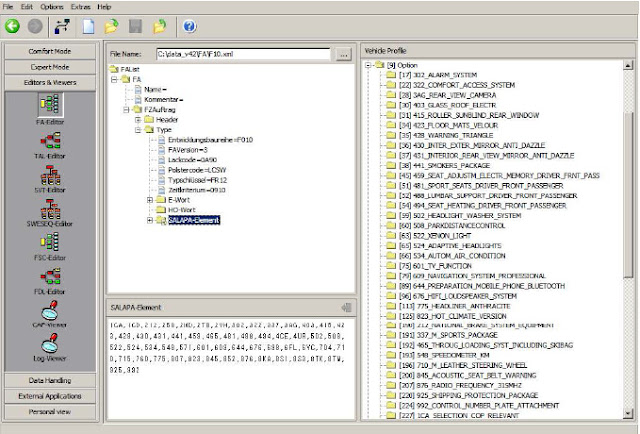The width and height of the screenshot is (640, 434).
Task: Click the SALAPA-Element code text area
Action: tap(231, 369)
